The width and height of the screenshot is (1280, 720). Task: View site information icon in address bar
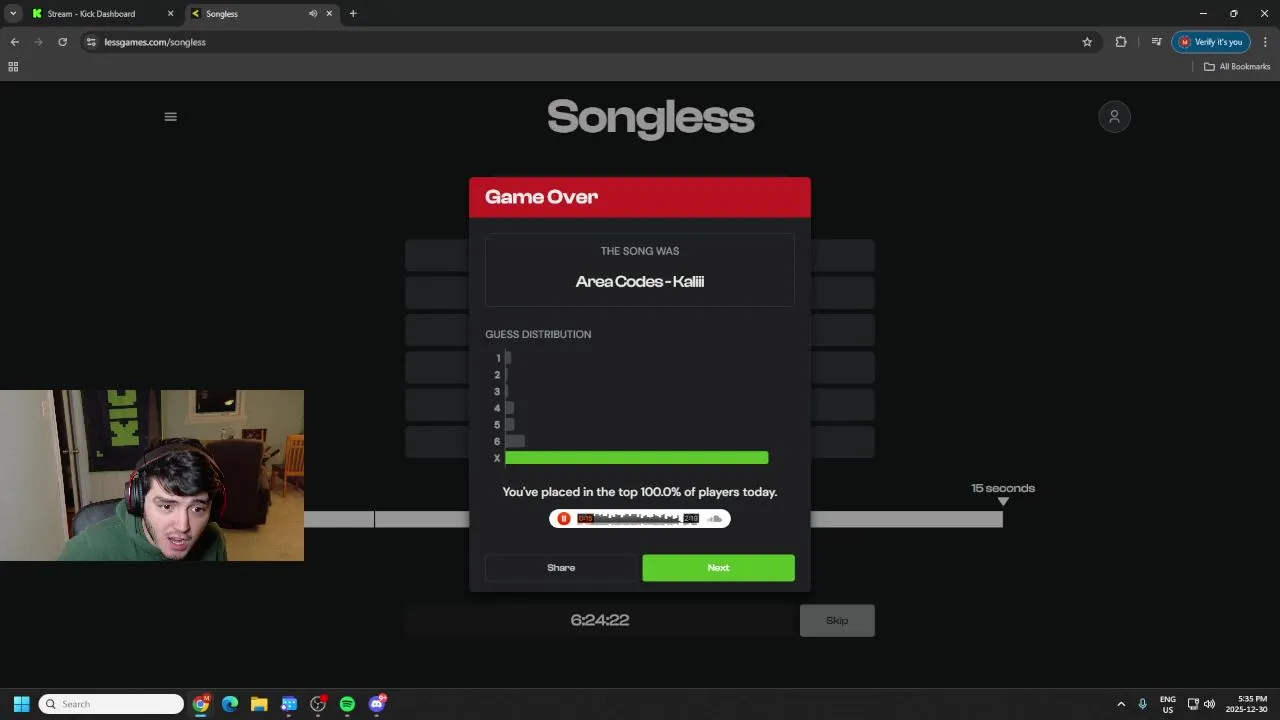pyautogui.click(x=91, y=42)
